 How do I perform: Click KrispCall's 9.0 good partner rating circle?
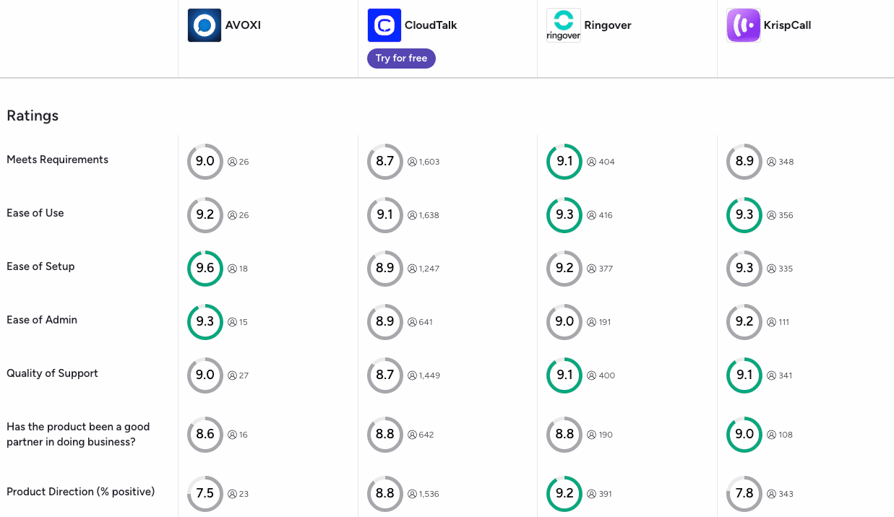tap(744, 434)
